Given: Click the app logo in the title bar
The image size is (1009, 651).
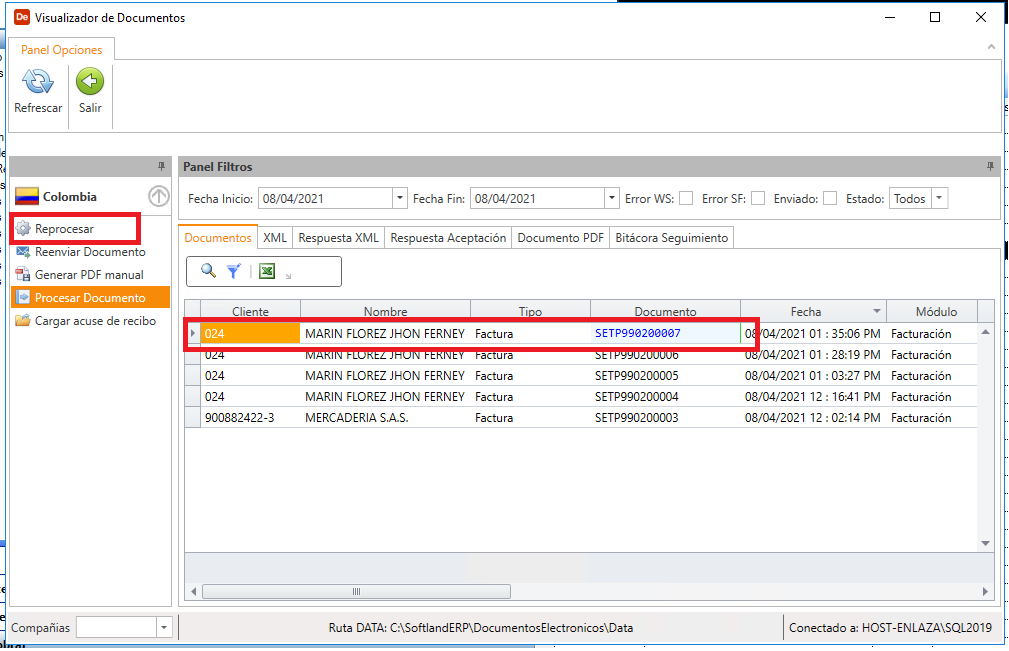Looking at the screenshot, I should click(22, 17).
